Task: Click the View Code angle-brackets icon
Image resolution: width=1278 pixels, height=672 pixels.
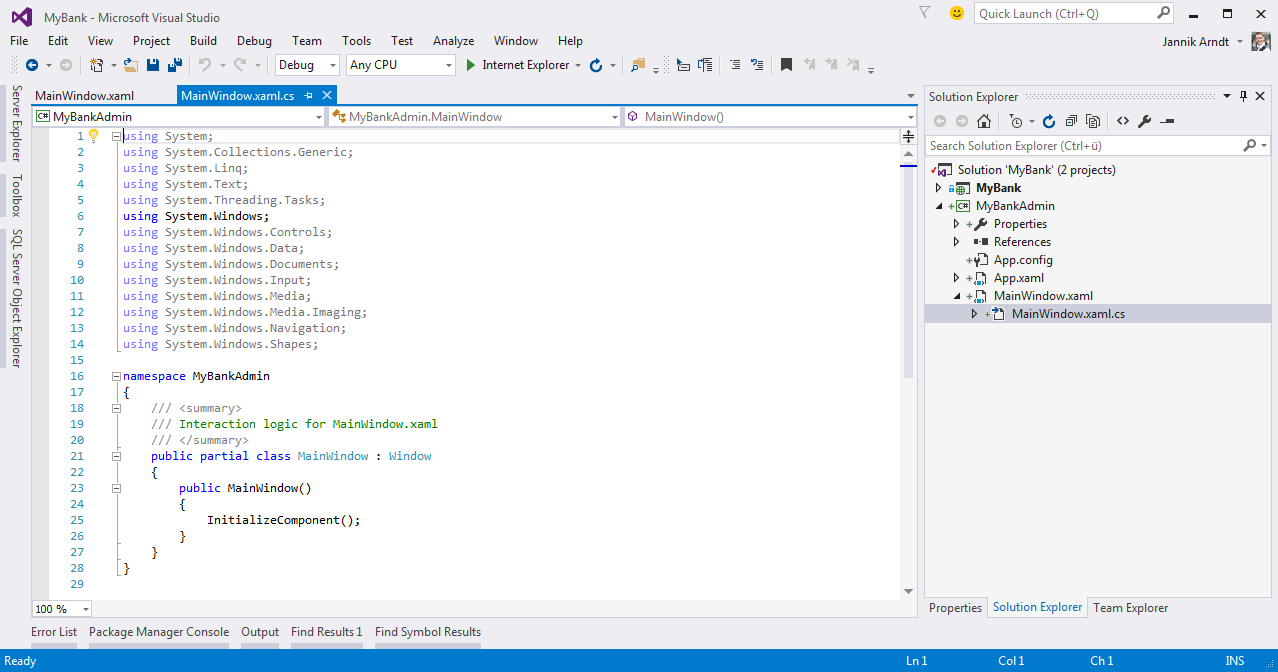Action: [x=1123, y=121]
